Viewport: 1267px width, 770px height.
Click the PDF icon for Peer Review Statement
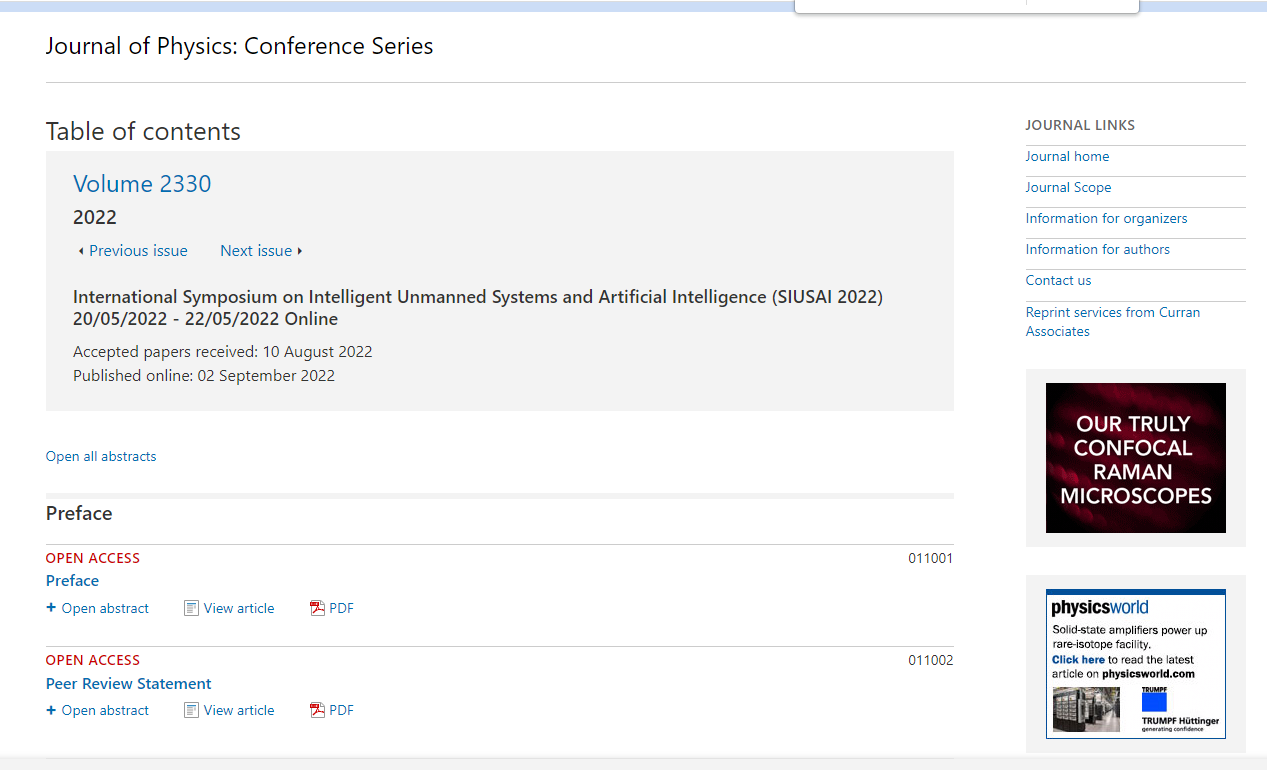pos(317,710)
